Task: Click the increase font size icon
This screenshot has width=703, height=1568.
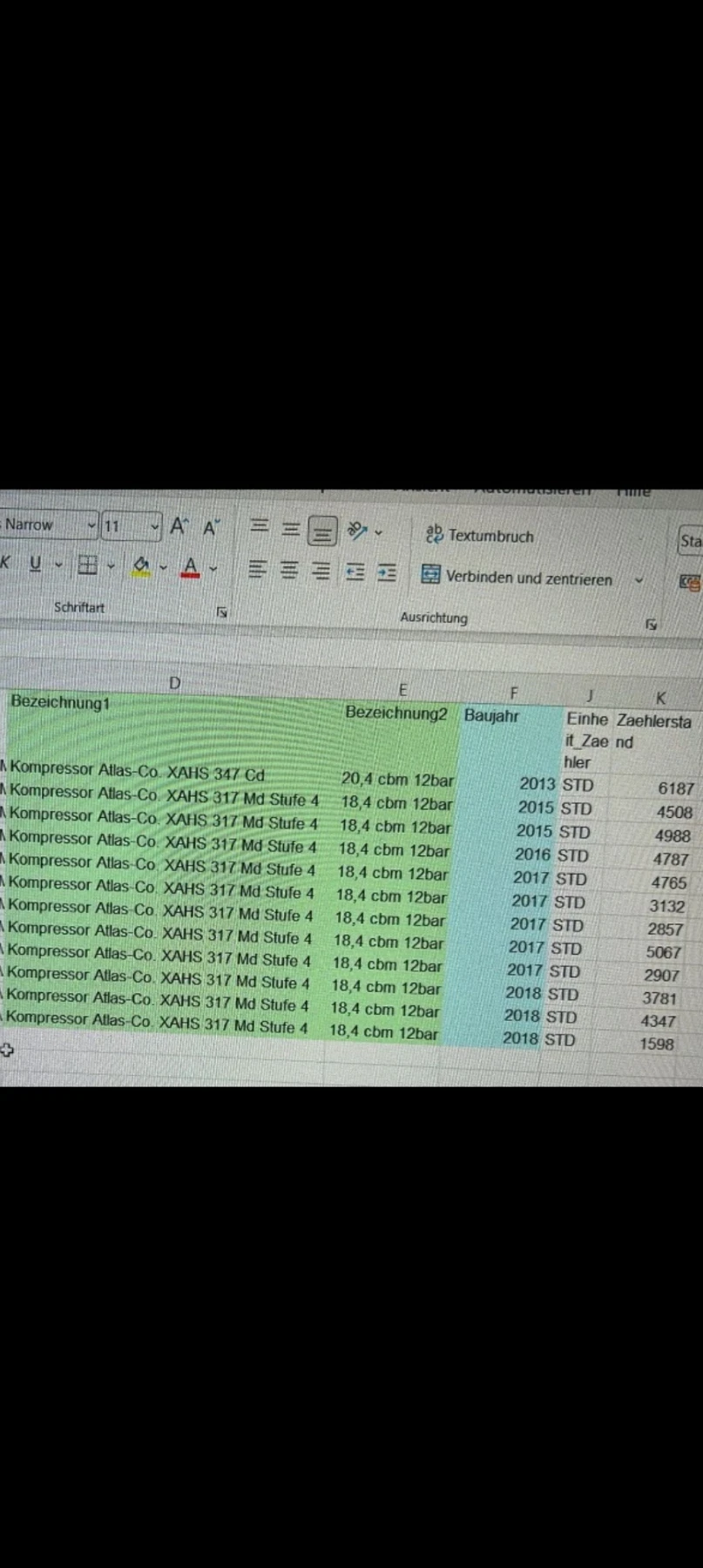Action: [179, 526]
